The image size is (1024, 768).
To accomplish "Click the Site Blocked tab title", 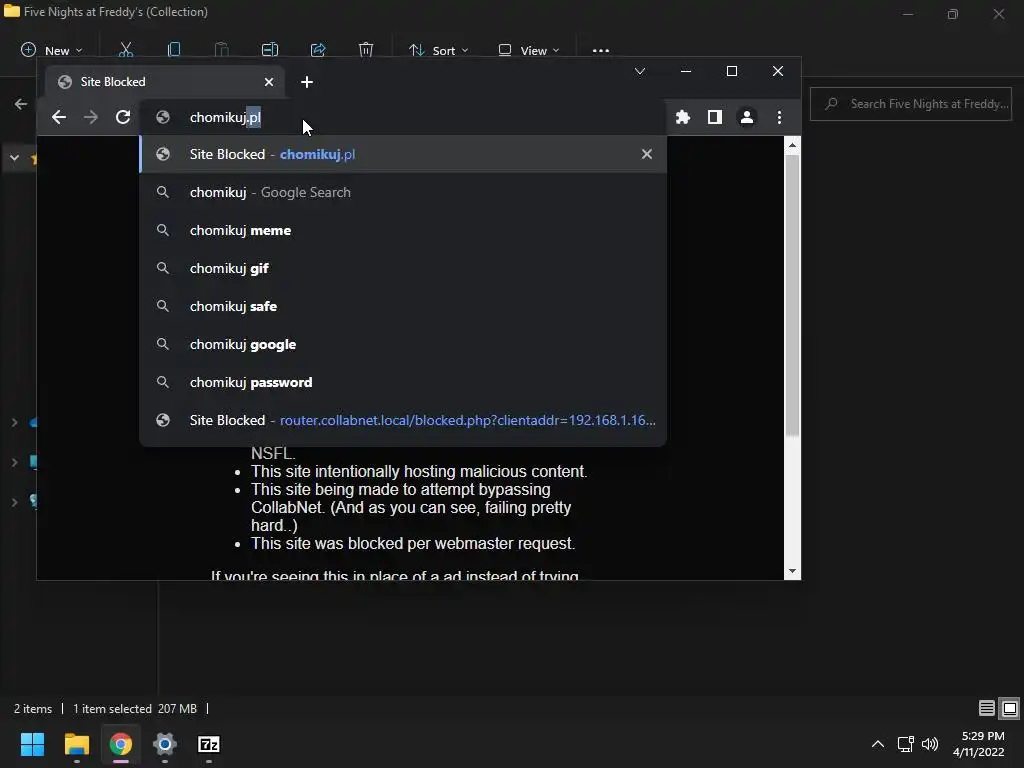I will (x=113, y=82).
